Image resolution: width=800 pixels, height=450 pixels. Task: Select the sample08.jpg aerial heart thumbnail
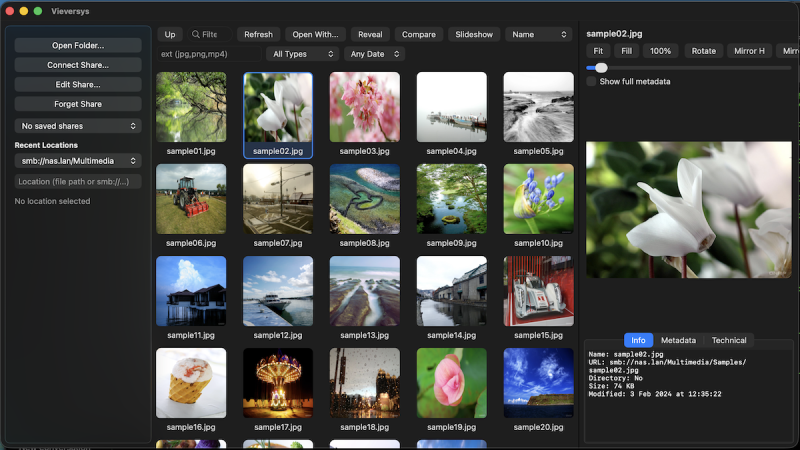pyautogui.click(x=365, y=199)
